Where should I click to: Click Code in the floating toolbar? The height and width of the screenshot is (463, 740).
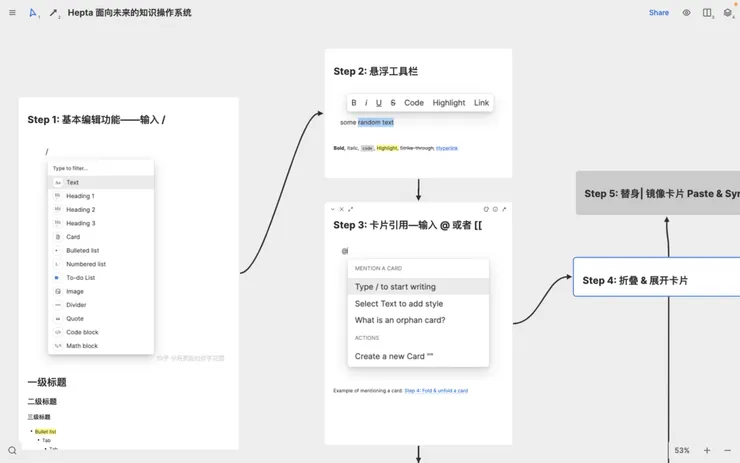pyautogui.click(x=414, y=102)
